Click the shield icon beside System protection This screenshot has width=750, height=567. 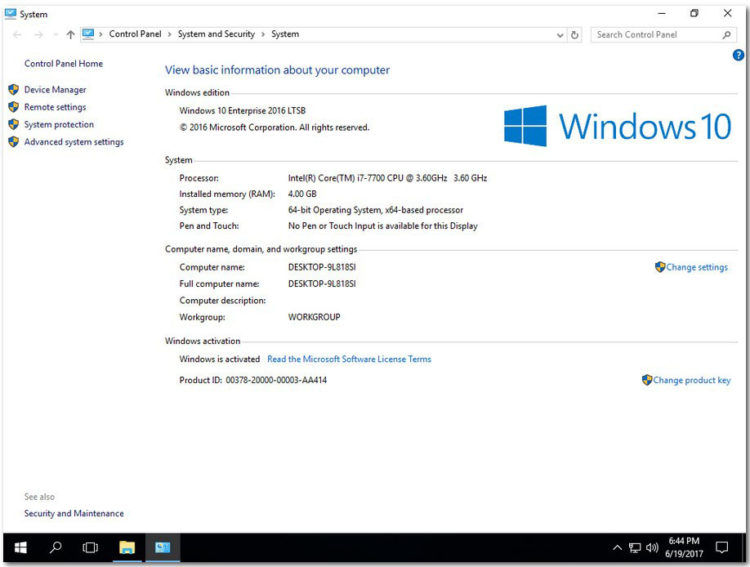click(x=13, y=124)
